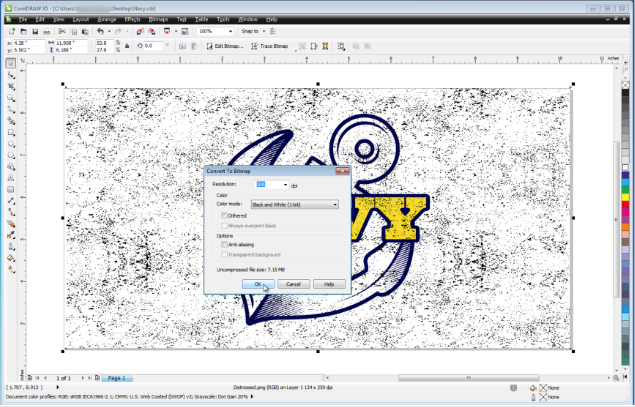Select the Pick tool in toolbox

tap(11, 63)
